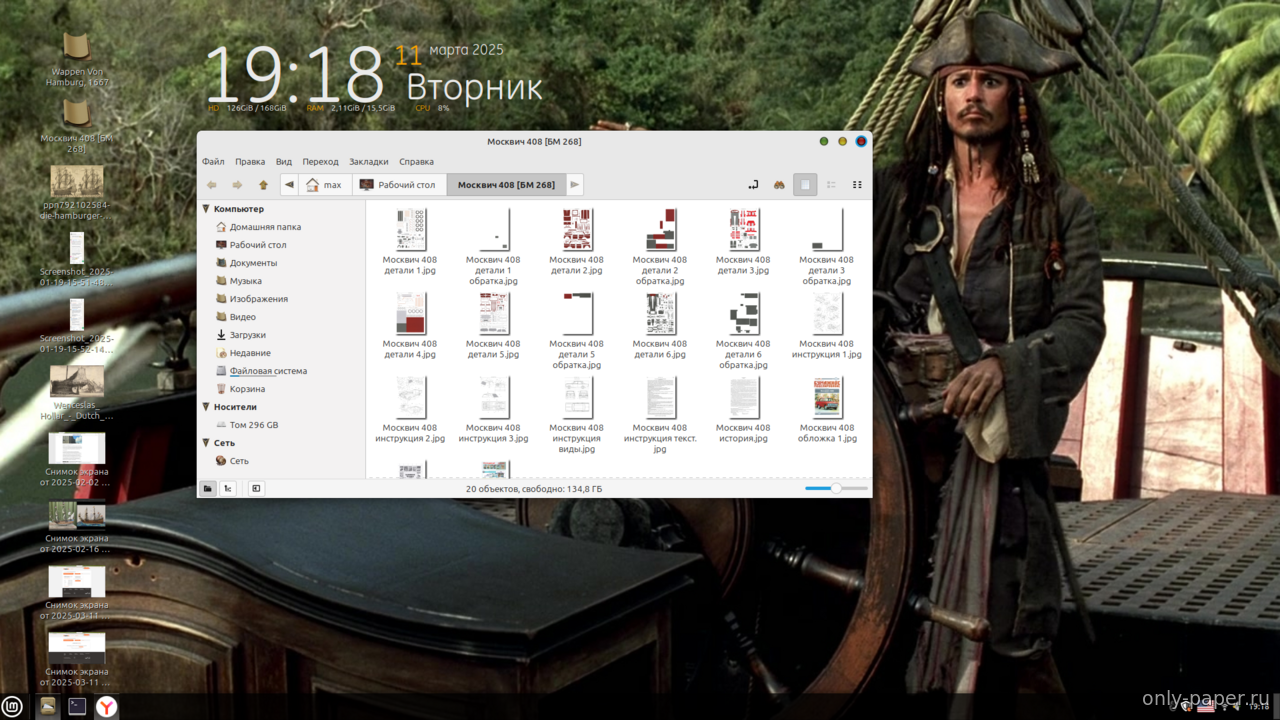
Task: Select file Москвич 408 обложка 1.jpg
Action: coord(827,409)
